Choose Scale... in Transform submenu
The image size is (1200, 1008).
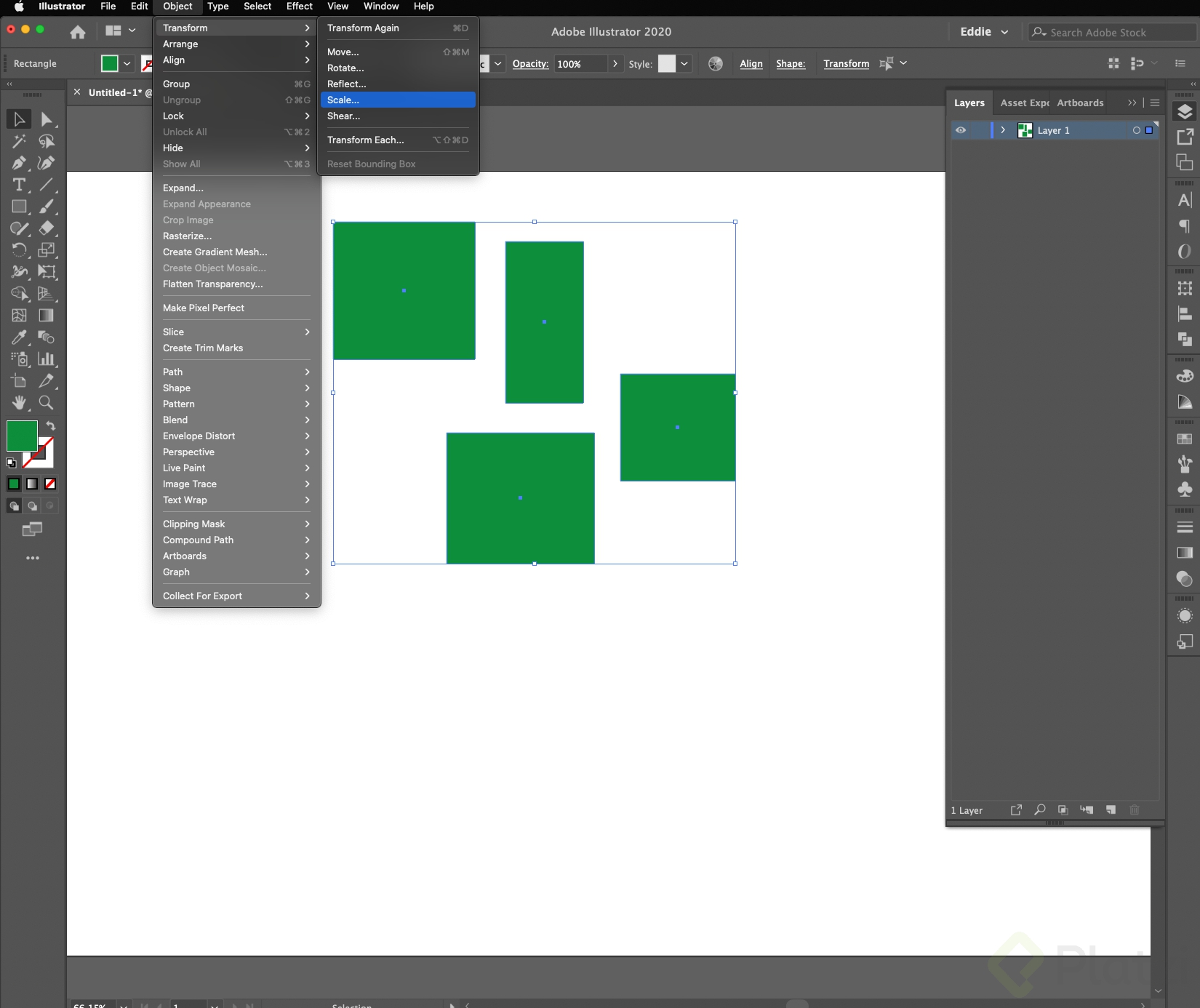pyautogui.click(x=398, y=100)
